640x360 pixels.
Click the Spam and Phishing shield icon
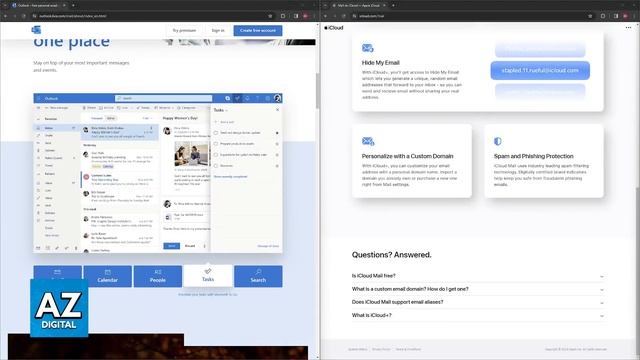tap(497, 141)
